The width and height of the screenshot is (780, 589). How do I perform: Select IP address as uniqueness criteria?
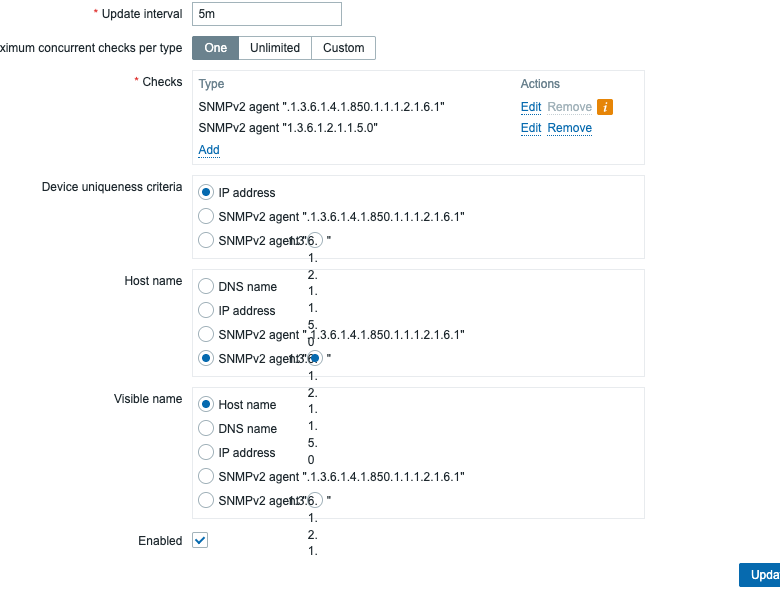[x=206, y=193]
